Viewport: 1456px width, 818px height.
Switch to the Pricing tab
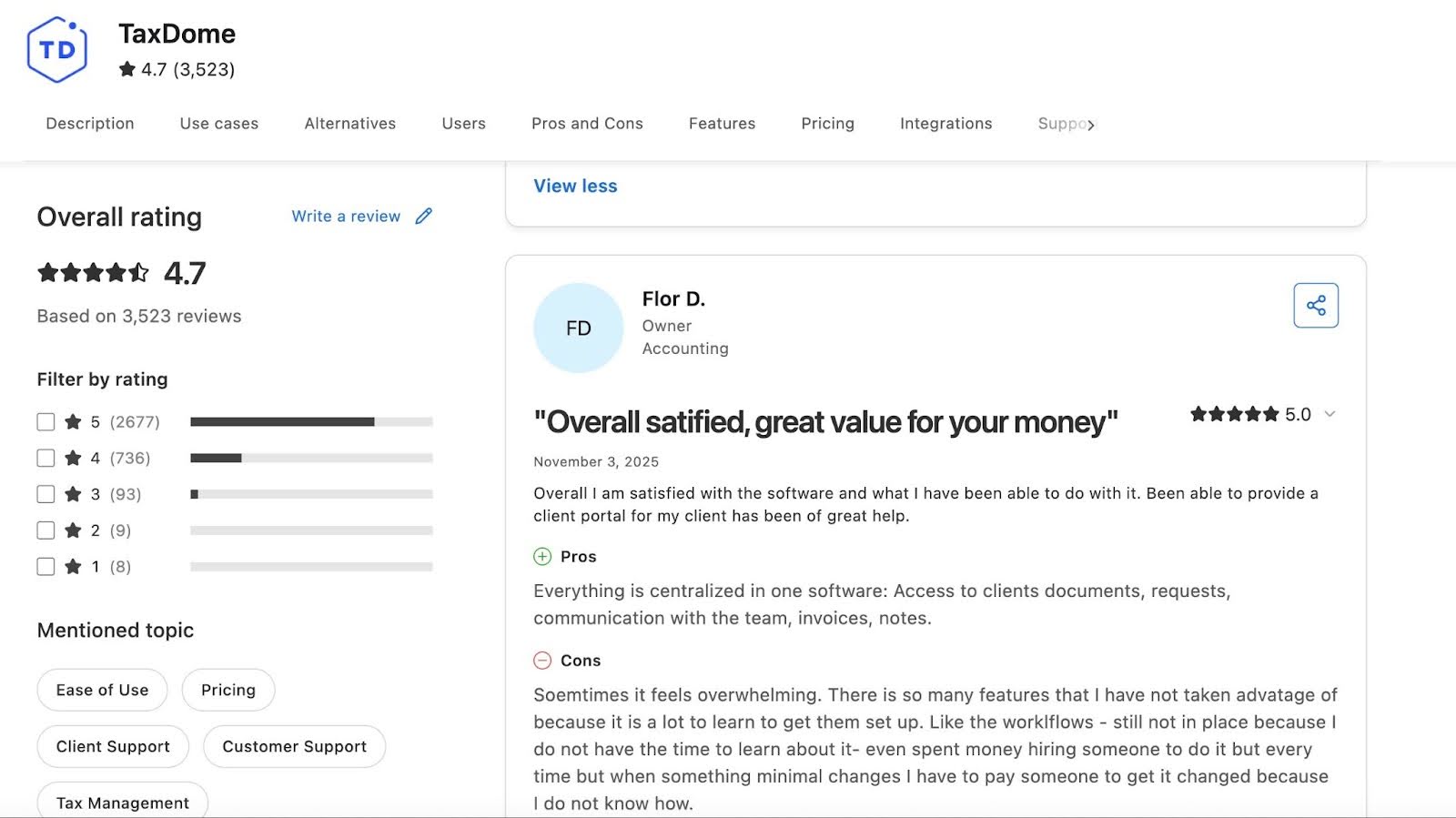pos(827,124)
